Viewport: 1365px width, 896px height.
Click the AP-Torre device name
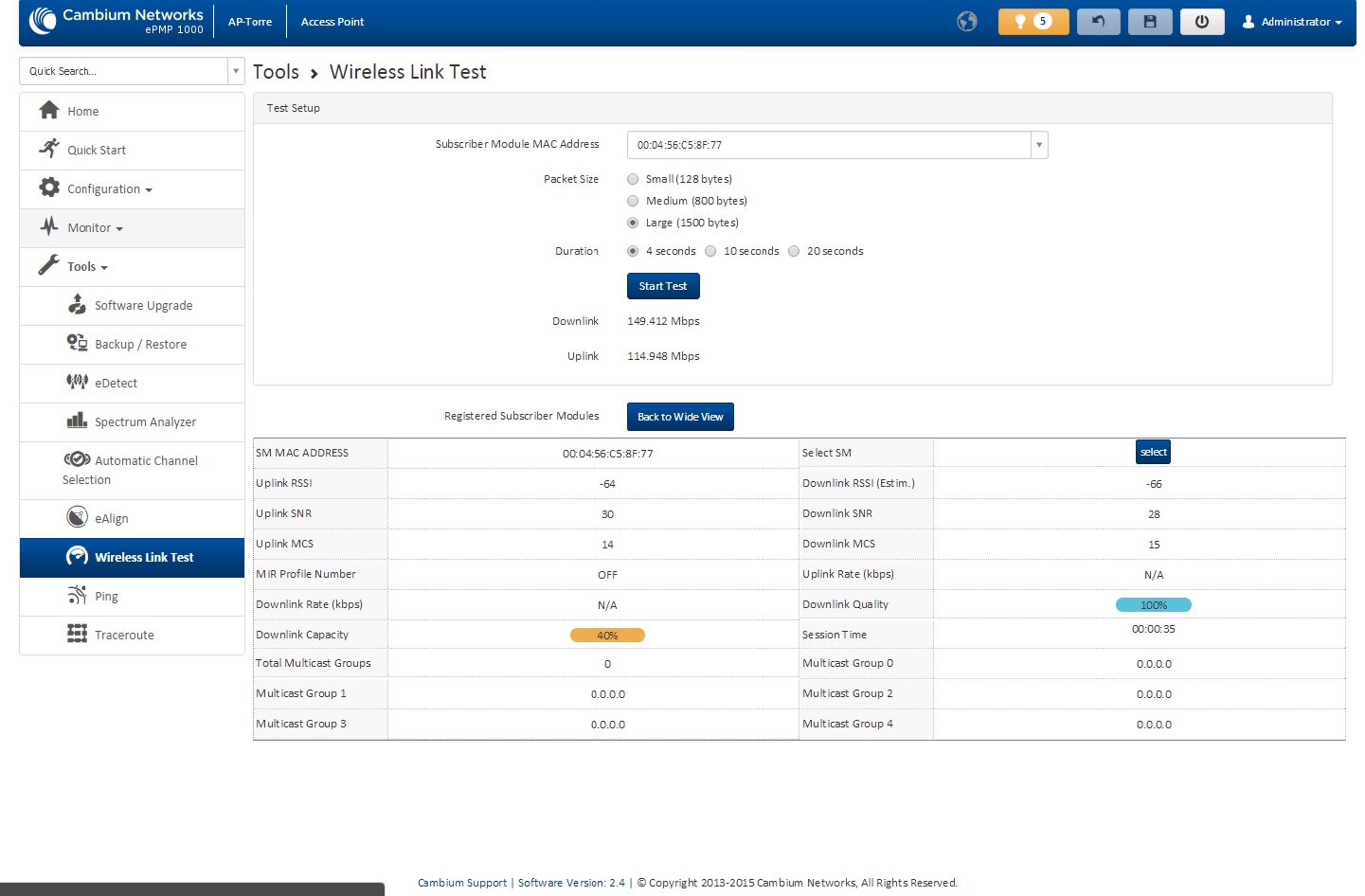coord(250,22)
